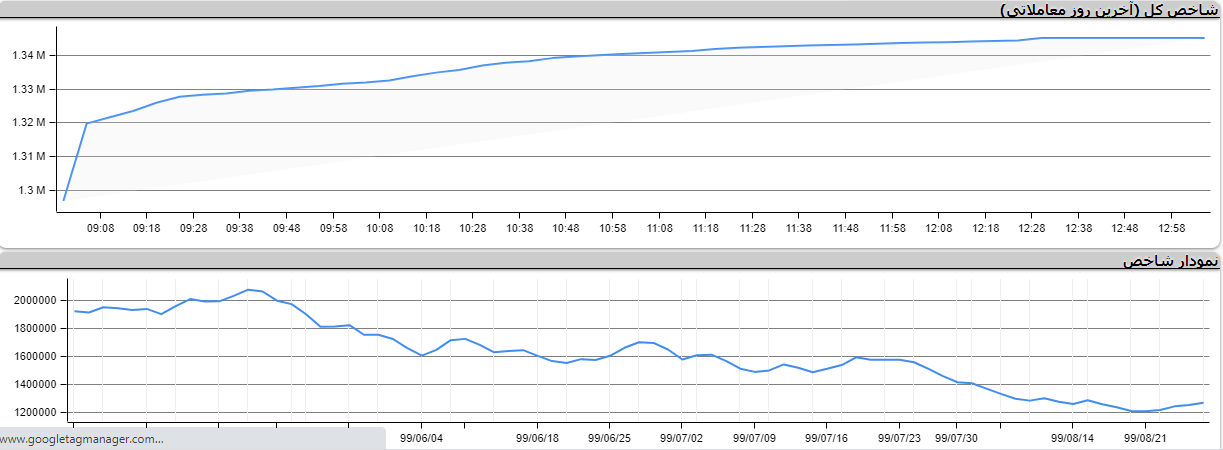The height and width of the screenshot is (450, 1223).
Task: Click the 1200000 y-axis value
Action: 37,412
